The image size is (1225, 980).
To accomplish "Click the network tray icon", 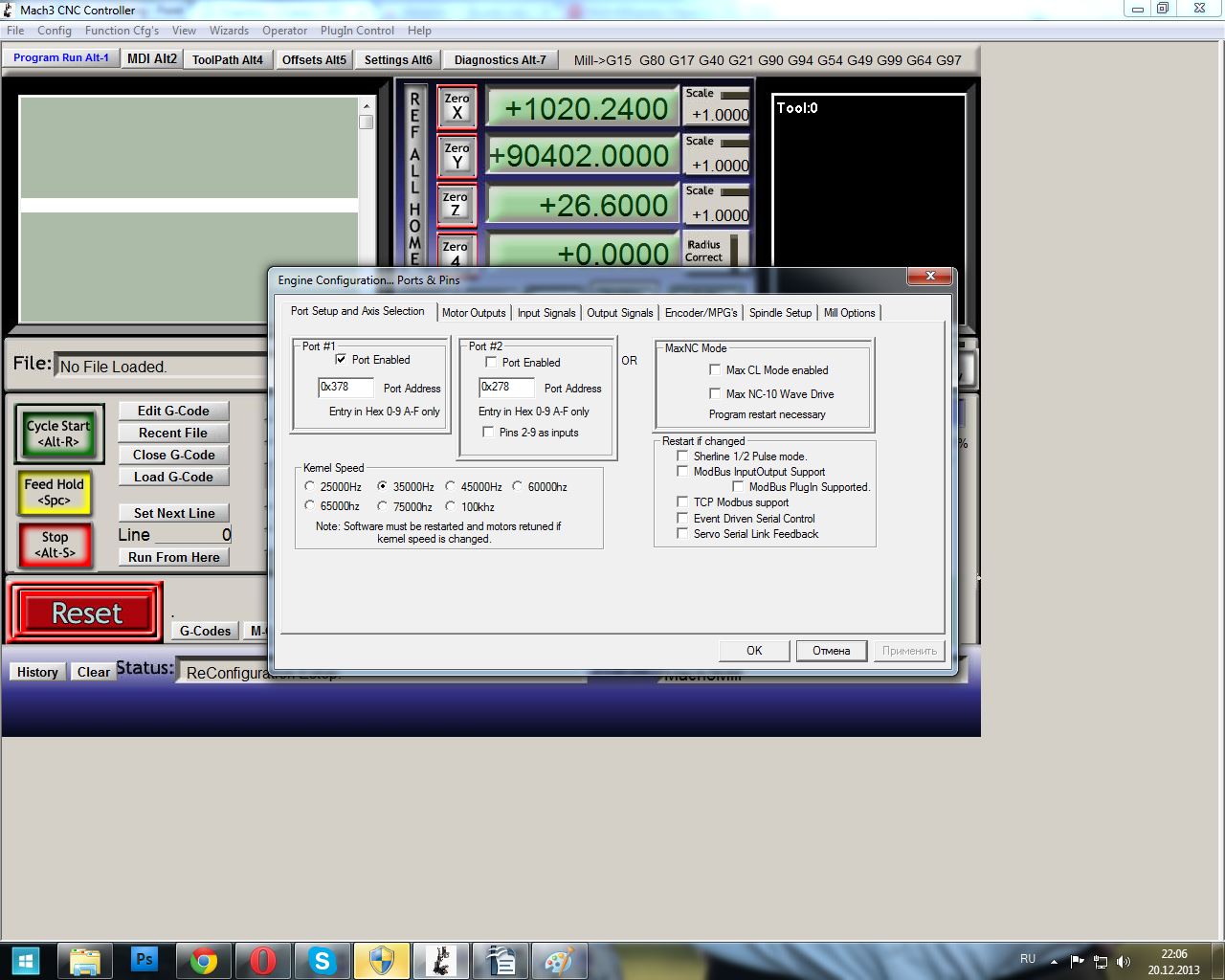I will (x=1101, y=961).
